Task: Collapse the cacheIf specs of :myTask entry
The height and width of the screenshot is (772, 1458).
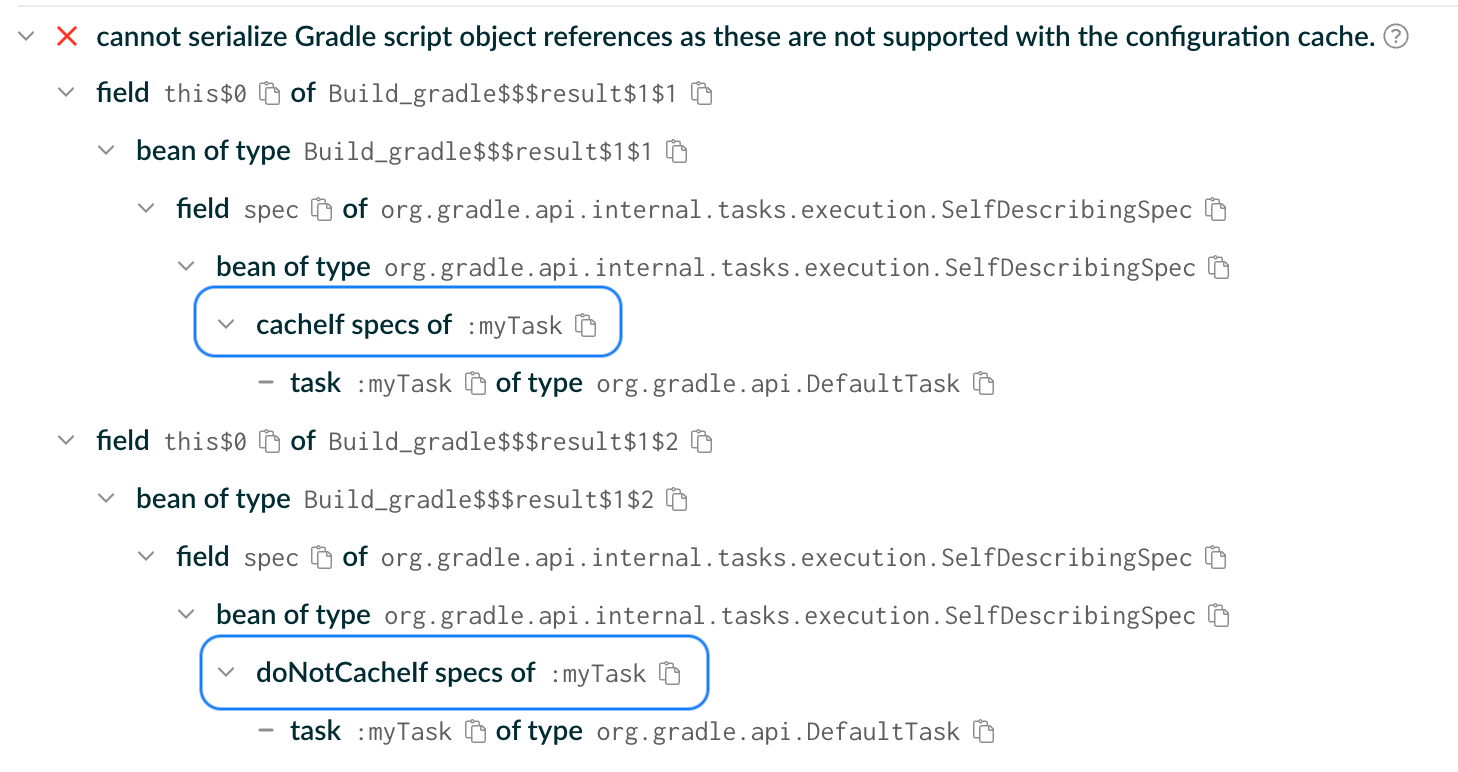Action: tap(226, 324)
